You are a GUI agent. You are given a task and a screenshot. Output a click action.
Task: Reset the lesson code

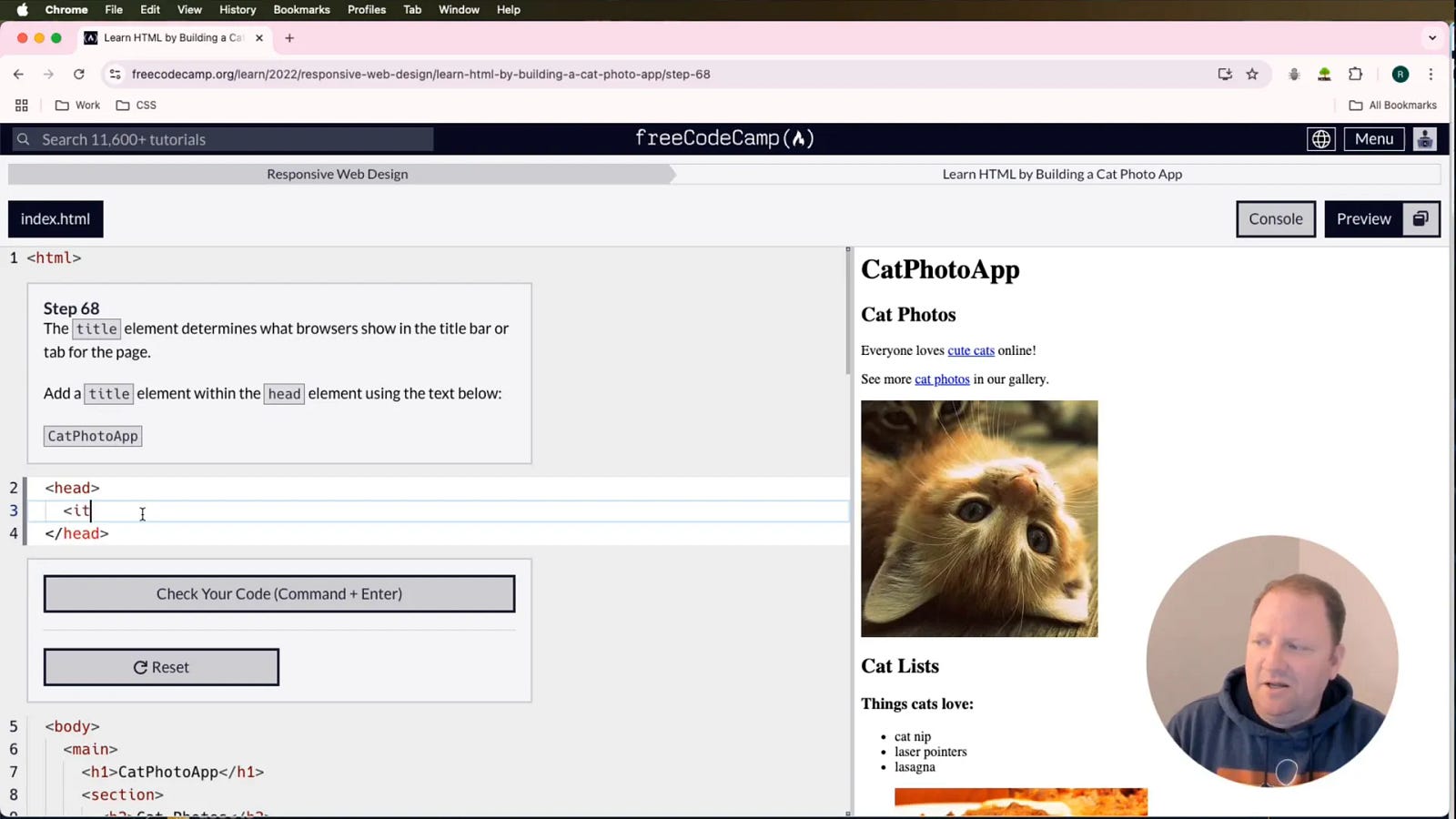coord(161,667)
